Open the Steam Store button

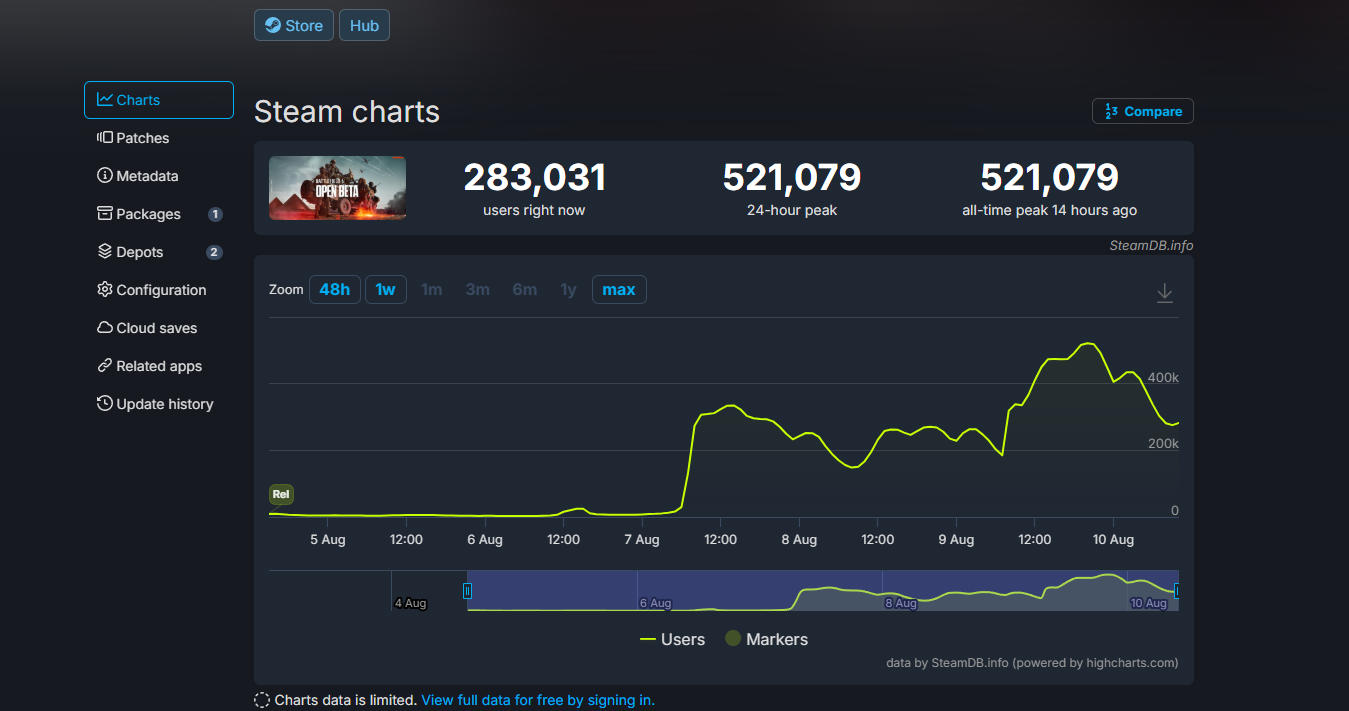point(293,26)
